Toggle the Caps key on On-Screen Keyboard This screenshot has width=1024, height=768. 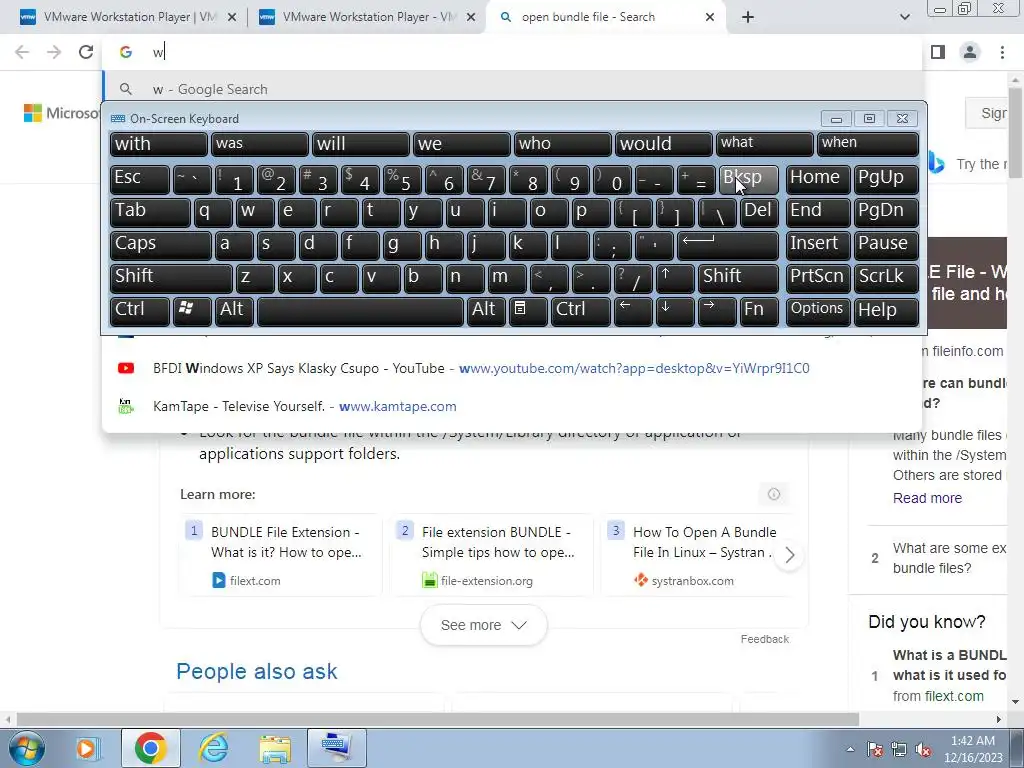pos(161,245)
